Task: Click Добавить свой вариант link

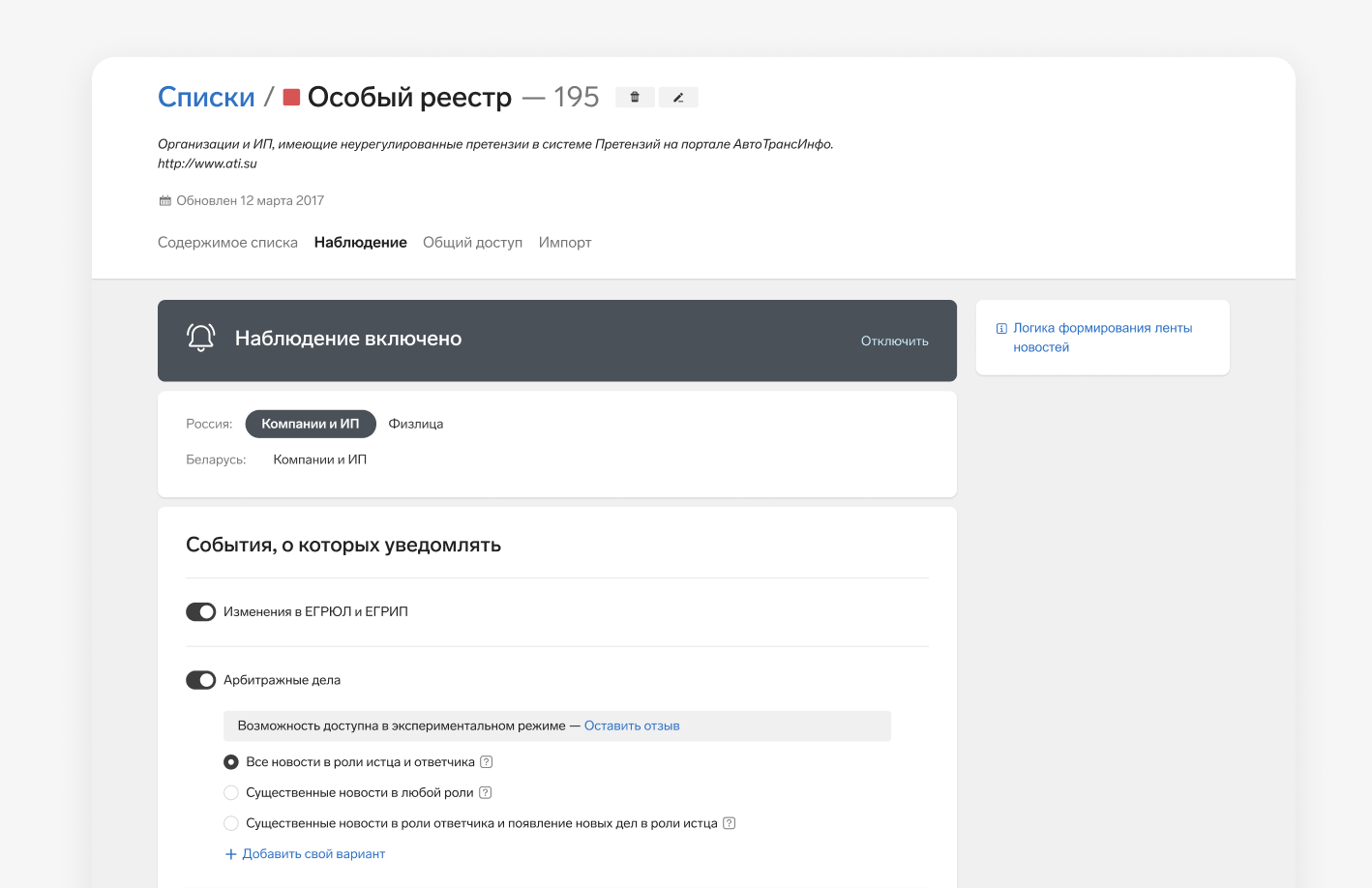Action: 313,854
